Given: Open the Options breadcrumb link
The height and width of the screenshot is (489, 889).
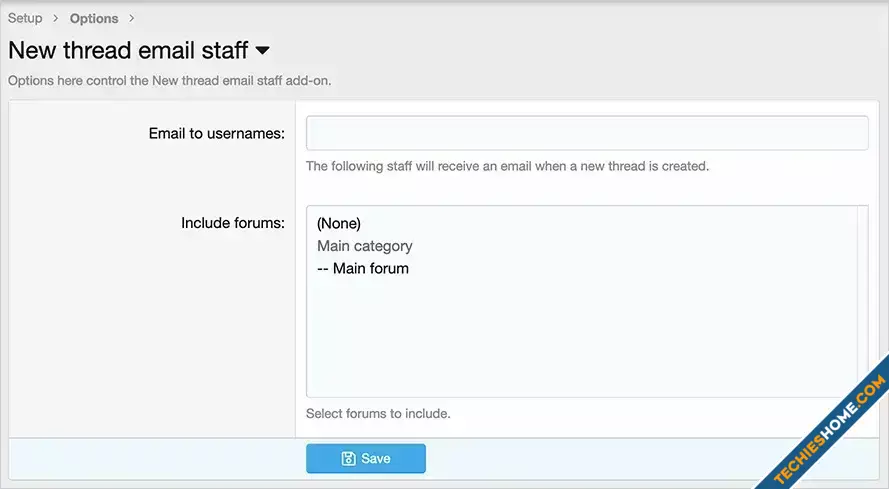Looking at the screenshot, I should click(x=94, y=18).
